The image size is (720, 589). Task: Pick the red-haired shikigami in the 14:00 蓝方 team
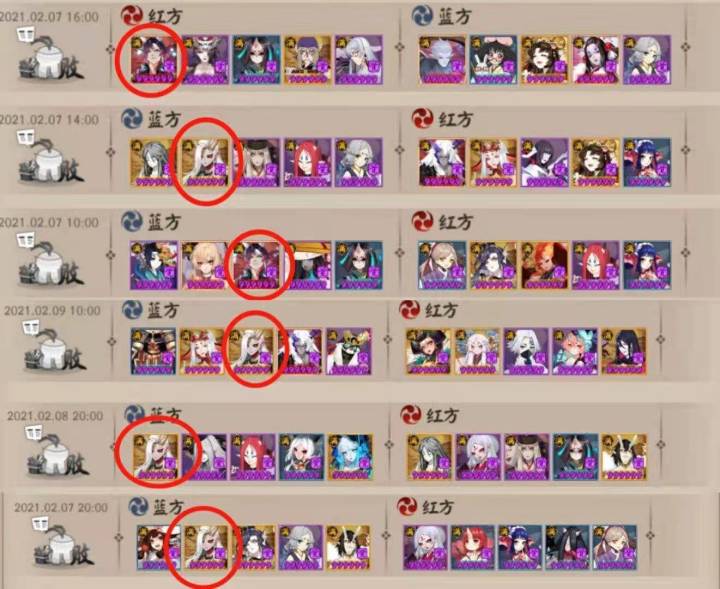click(307, 163)
